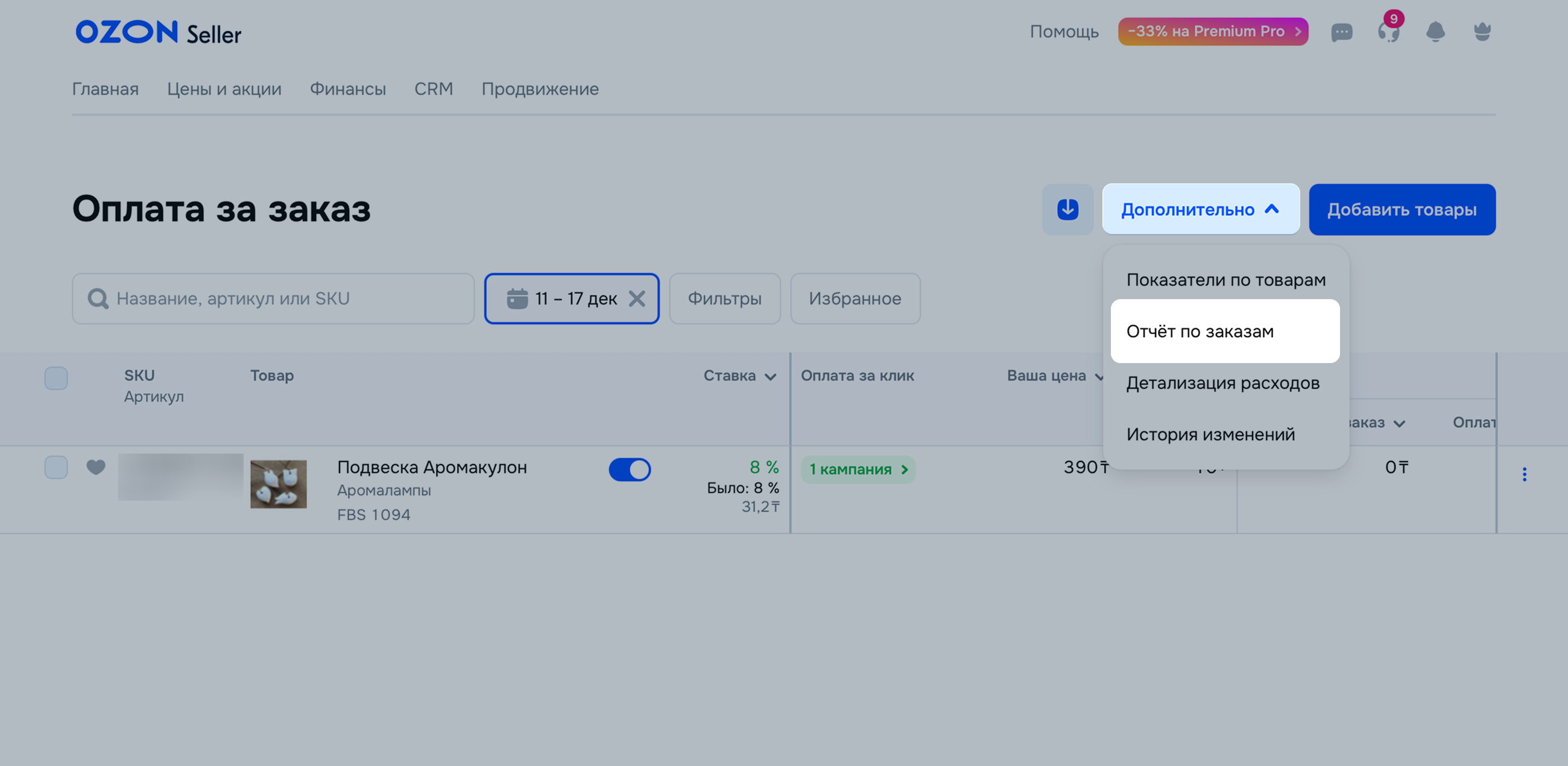The image size is (1568, 766).
Task: Check the select-all checkbox in table header
Action: (56, 378)
